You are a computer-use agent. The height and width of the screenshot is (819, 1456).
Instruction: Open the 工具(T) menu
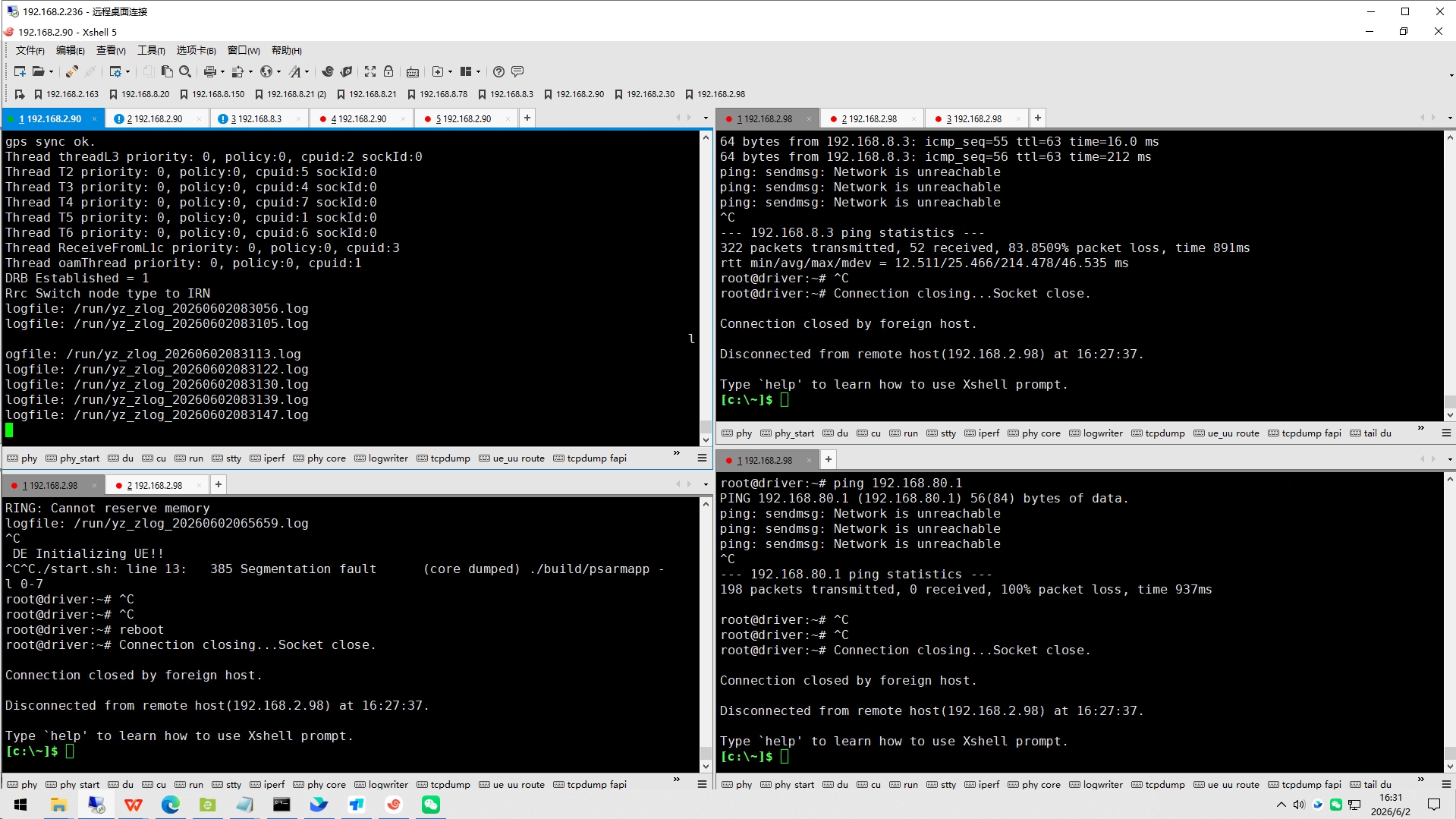(151, 50)
